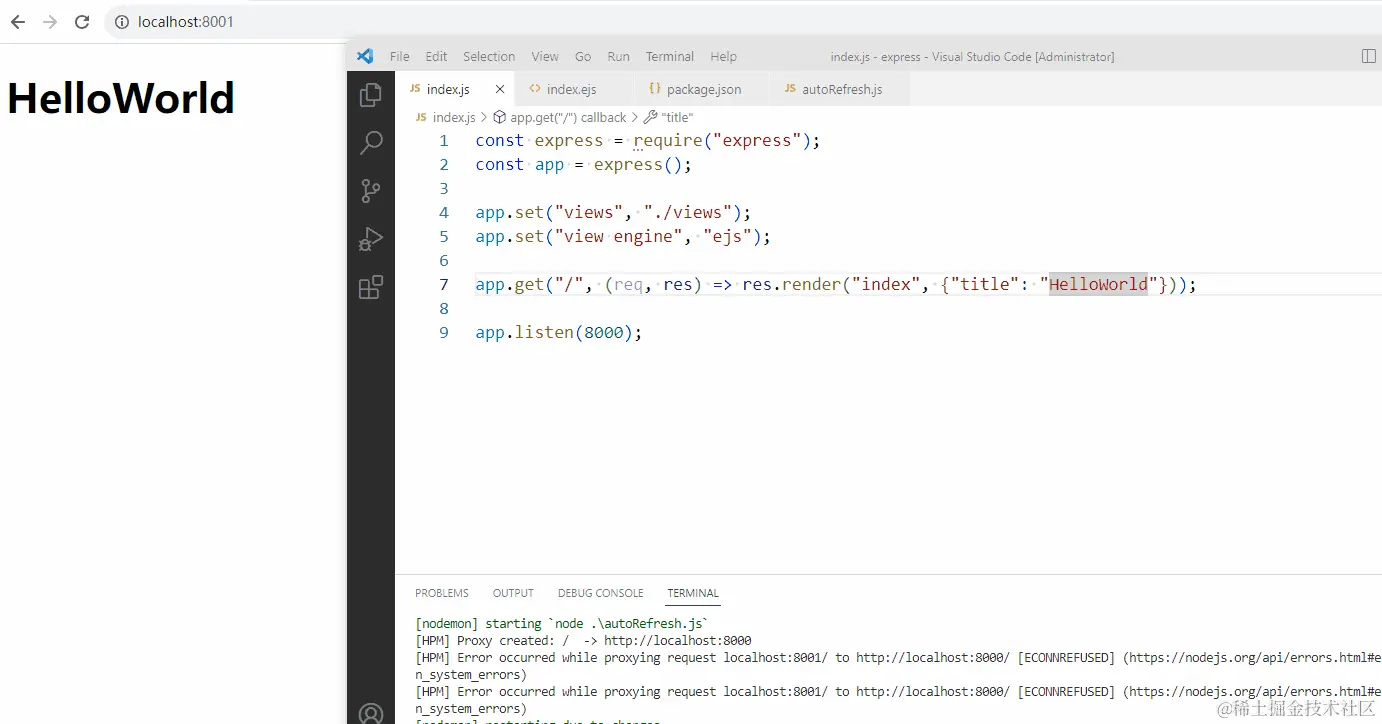Open the File menu

tap(400, 57)
